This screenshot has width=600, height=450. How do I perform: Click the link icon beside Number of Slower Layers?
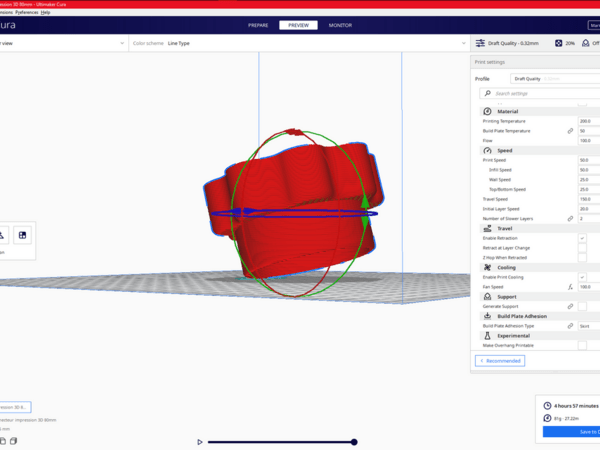click(570, 218)
